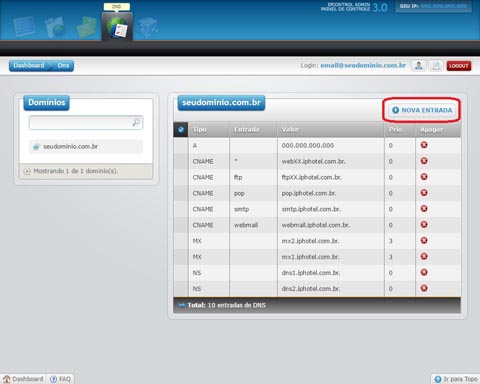This screenshot has height=384, width=480.
Task: Toggle the select-all checkbox in table header
Action: coord(181,129)
